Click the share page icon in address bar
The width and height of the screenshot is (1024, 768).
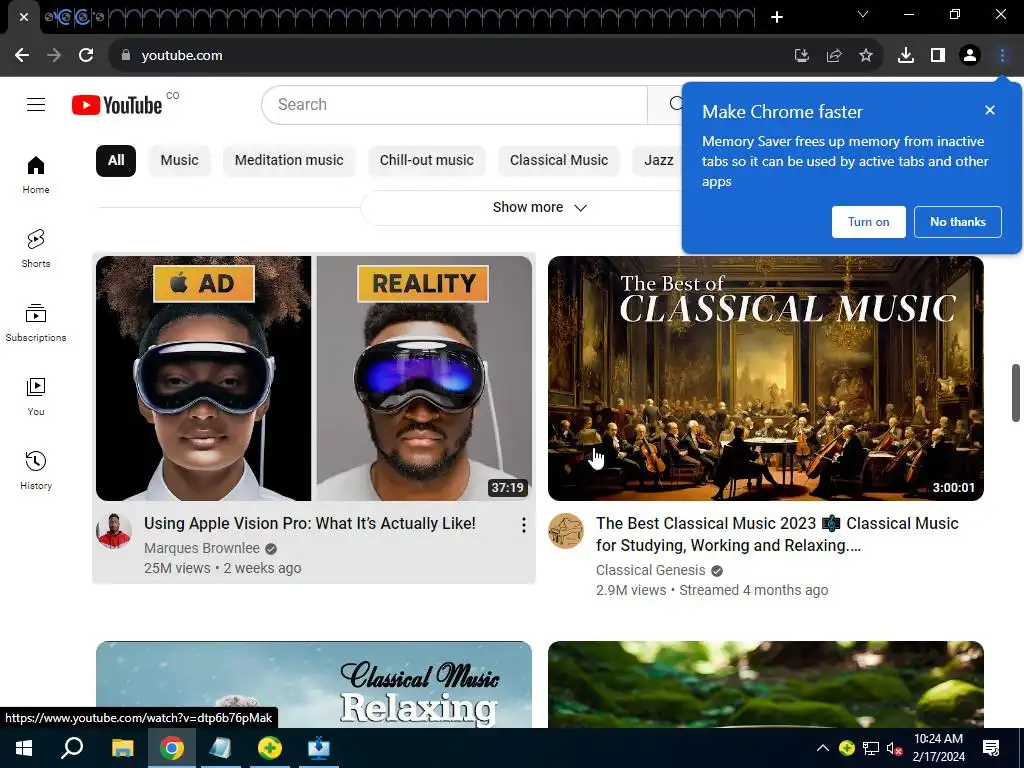[834, 56]
